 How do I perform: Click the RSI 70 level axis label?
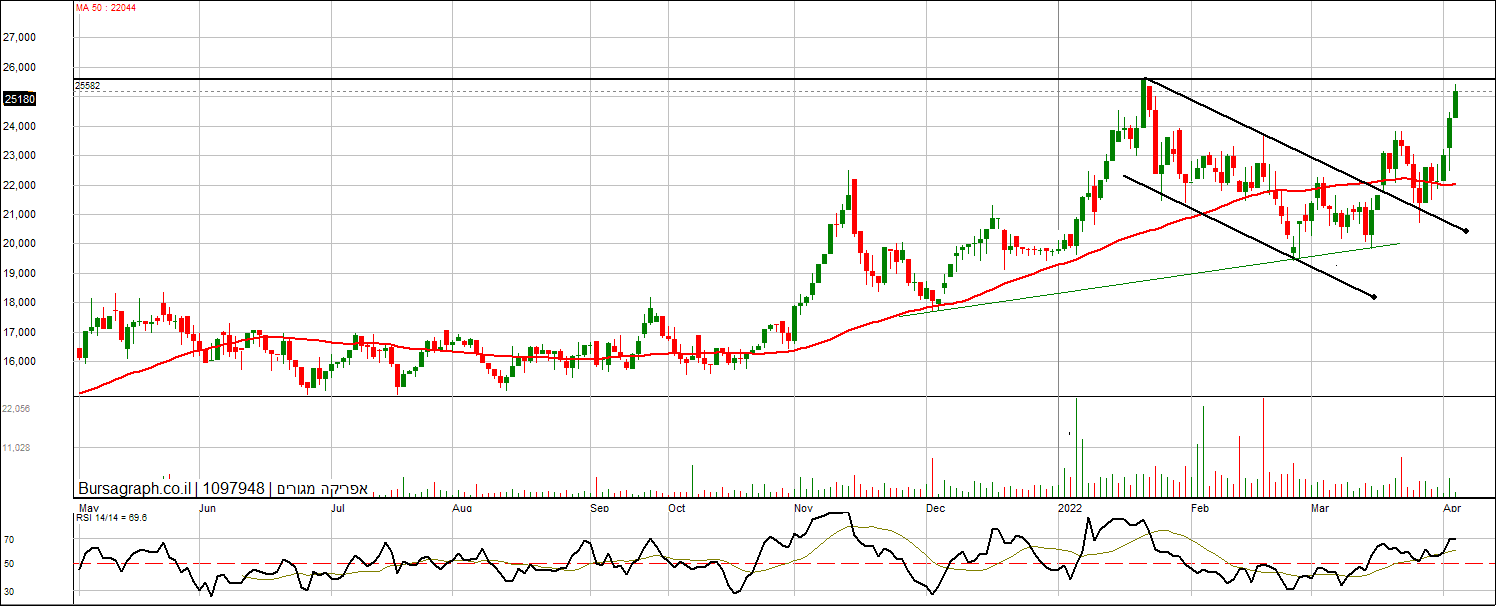pyautogui.click(x=9, y=539)
